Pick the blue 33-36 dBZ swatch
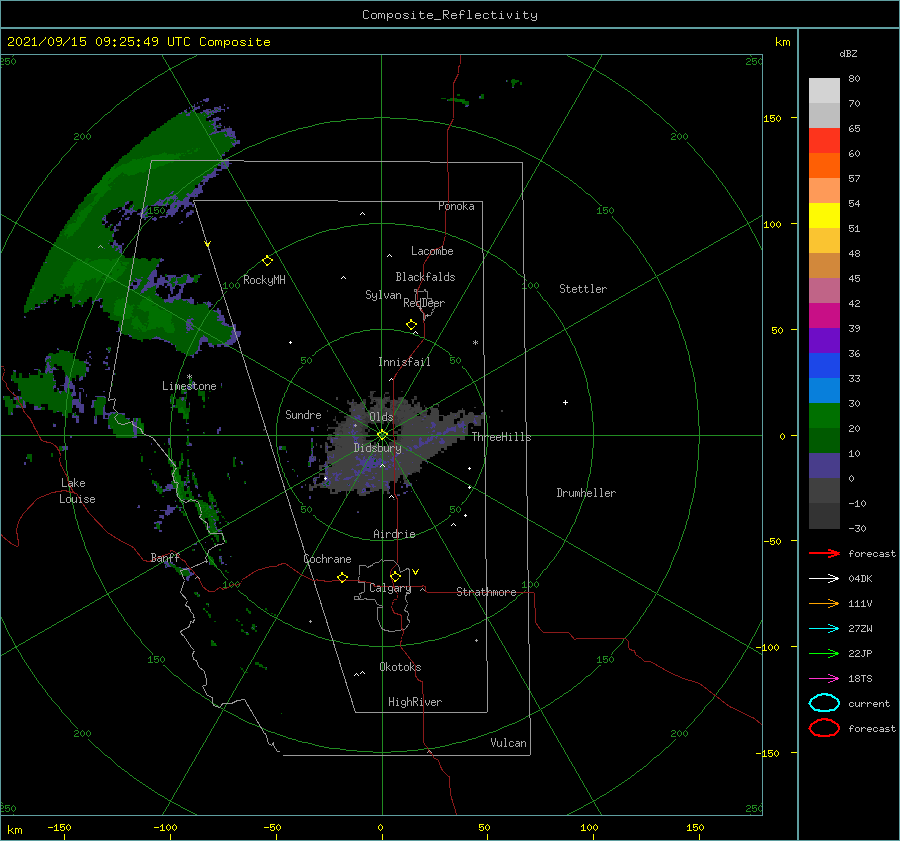This screenshot has width=900, height=841. coord(824,366)
